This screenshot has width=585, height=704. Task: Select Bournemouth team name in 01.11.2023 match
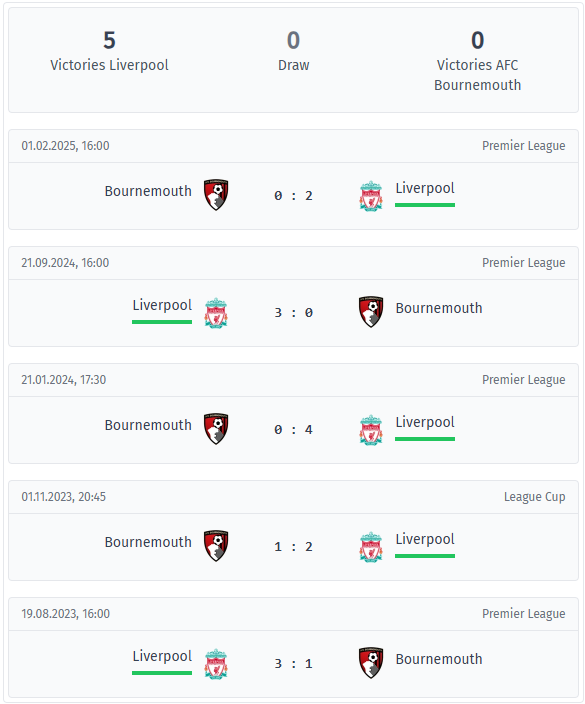pos(148,542)
